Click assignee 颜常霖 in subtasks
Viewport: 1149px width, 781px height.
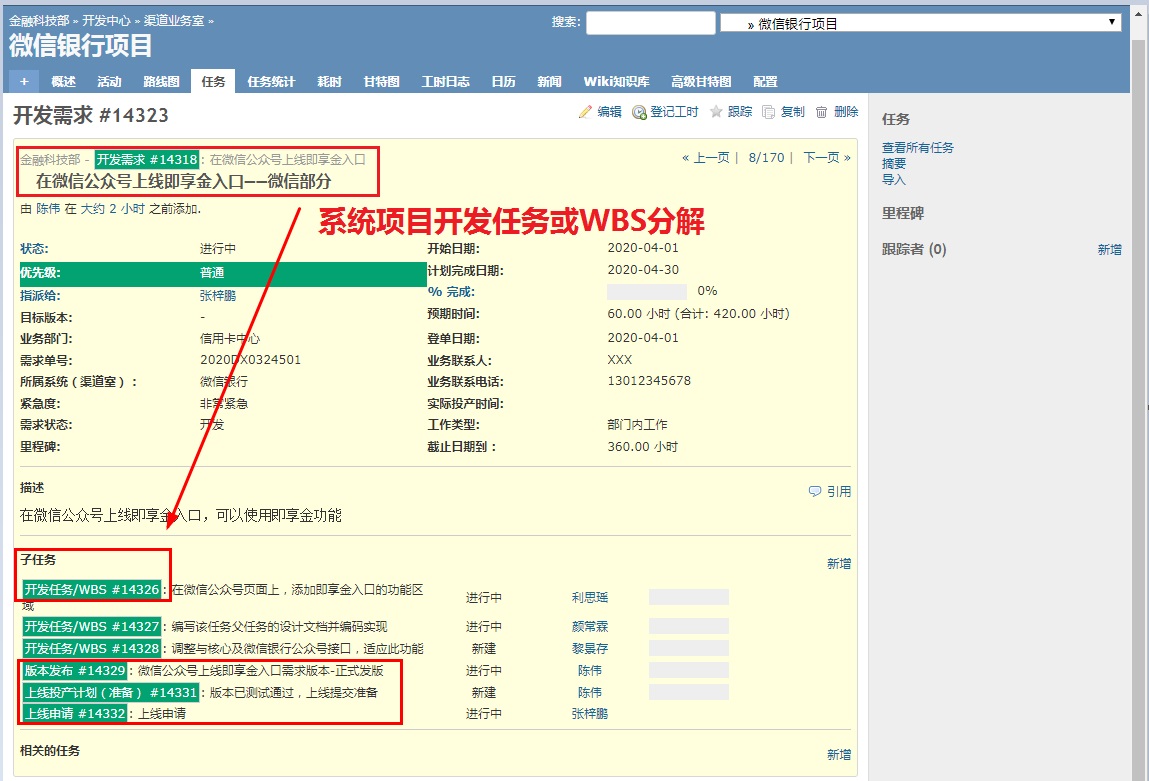coord(590,626)
